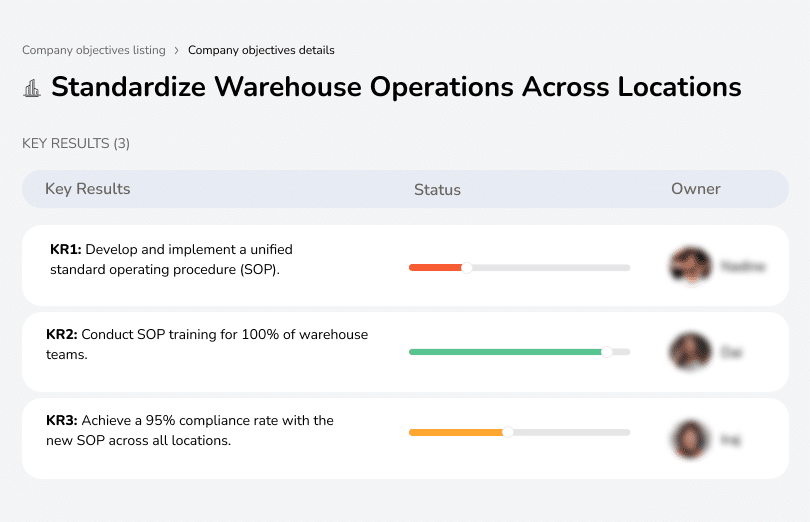Click the orange KR3 progress slider handle
The image size is (810, 522).
[x=508, y=432]
